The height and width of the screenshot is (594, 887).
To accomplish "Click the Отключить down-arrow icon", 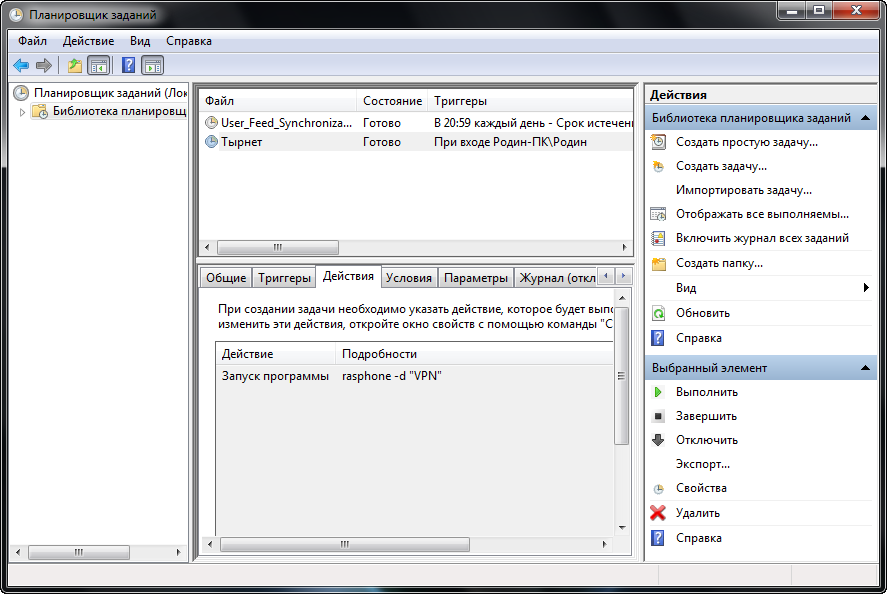I will 658,440.
